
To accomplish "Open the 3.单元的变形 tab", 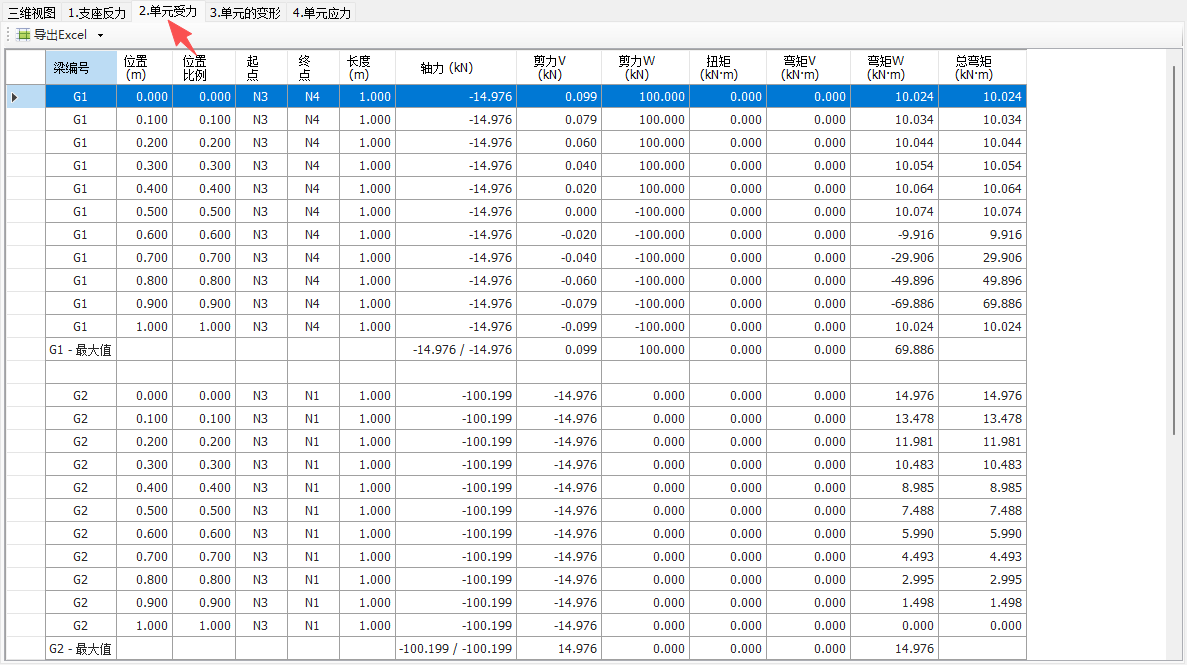I will (245, 13).
